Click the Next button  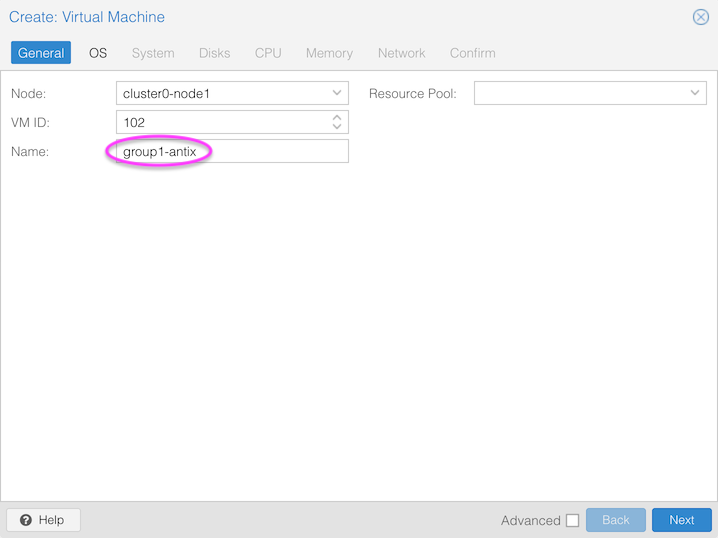681,520
